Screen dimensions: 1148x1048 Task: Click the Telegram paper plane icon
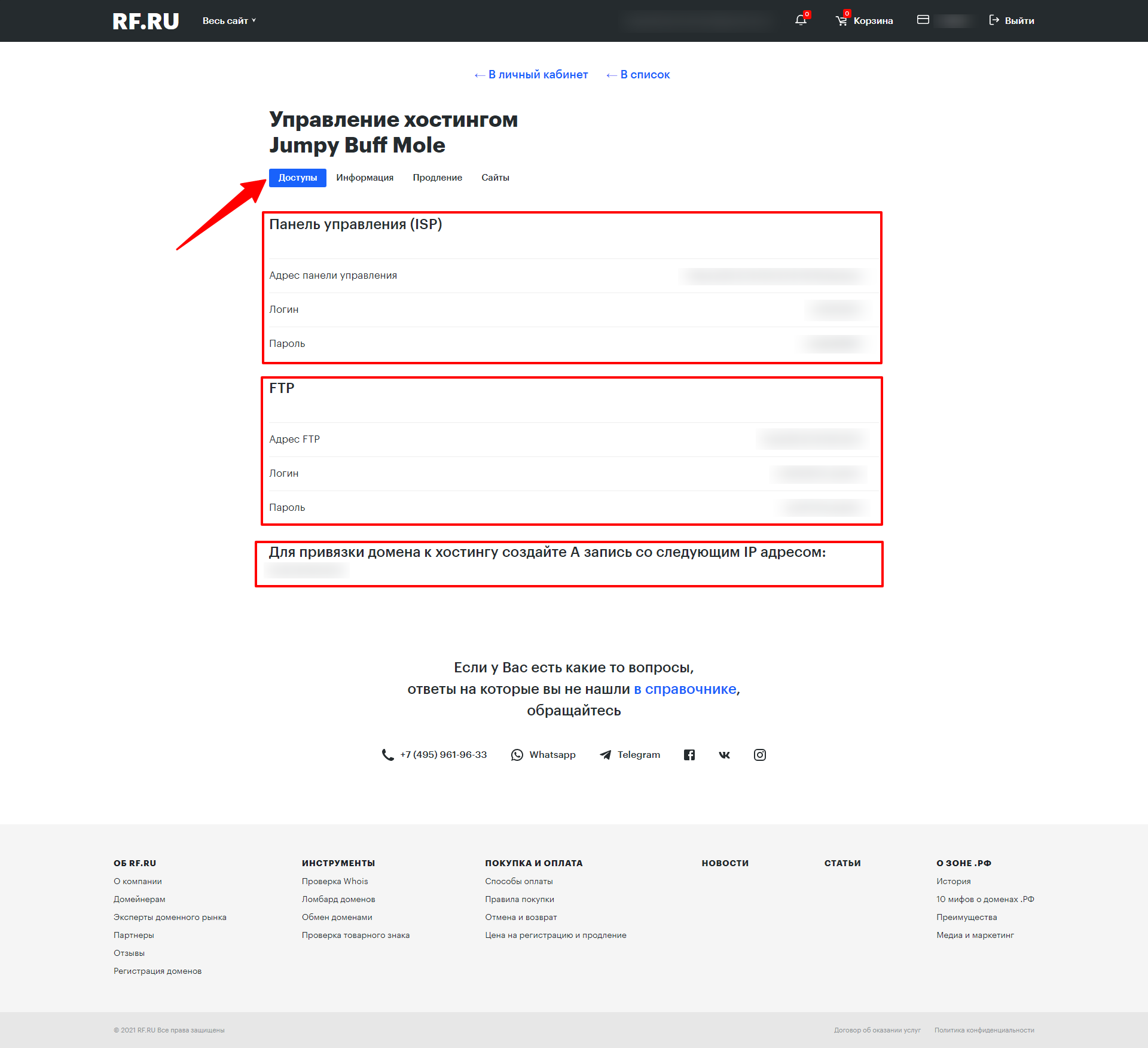tap(606, 755)
